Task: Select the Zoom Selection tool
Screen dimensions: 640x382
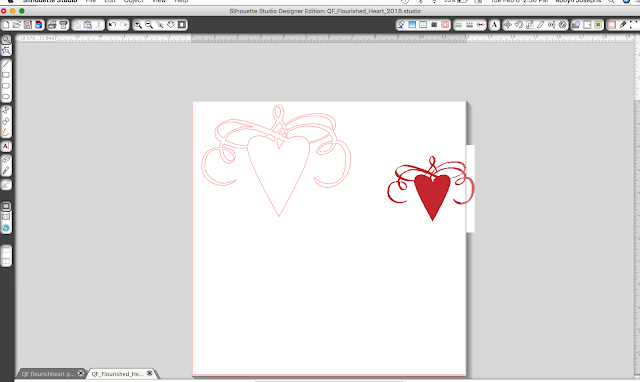Action: pos(160,25)
